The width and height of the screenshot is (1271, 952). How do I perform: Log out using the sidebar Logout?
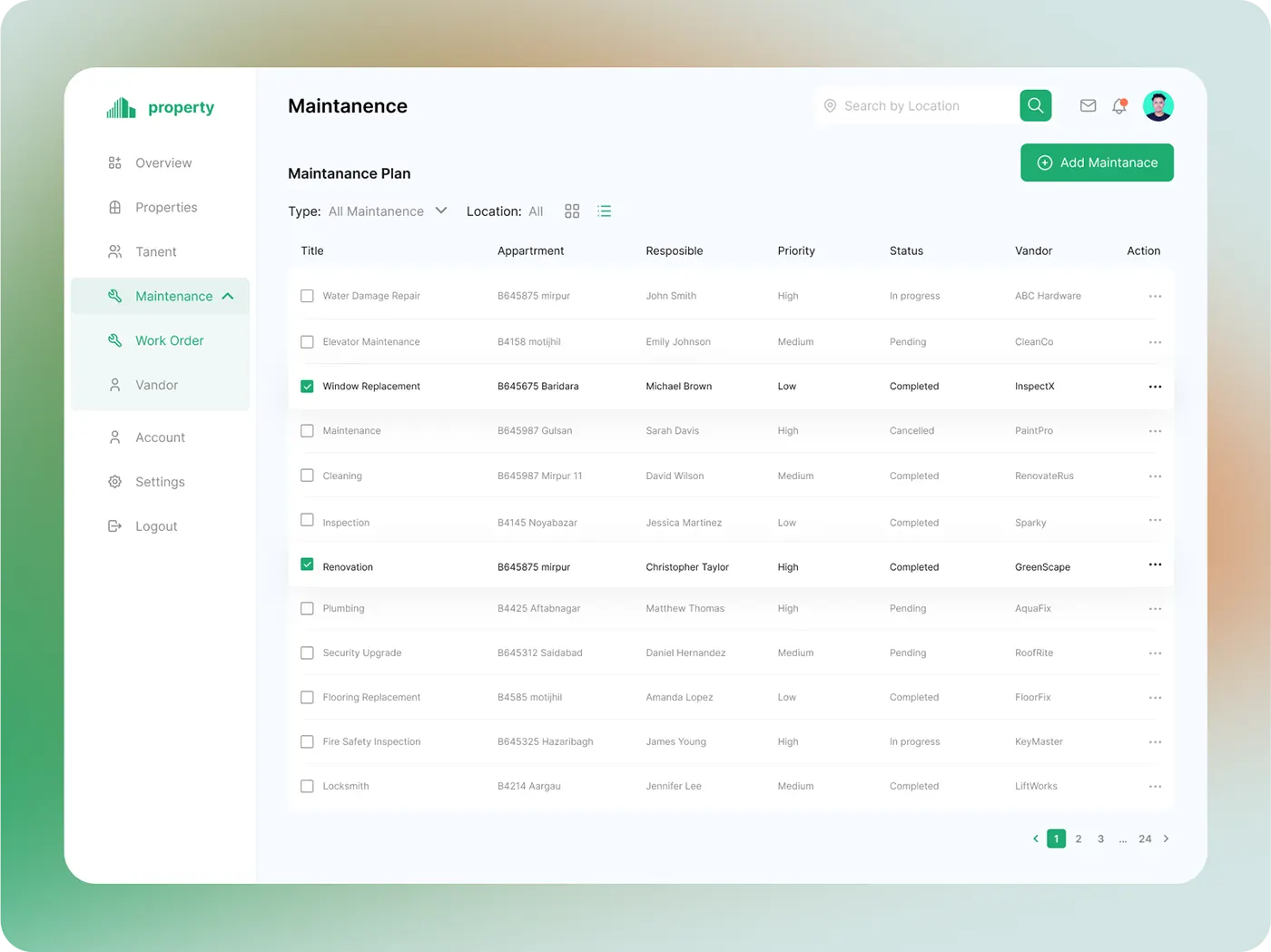click(x=143, y=526)
